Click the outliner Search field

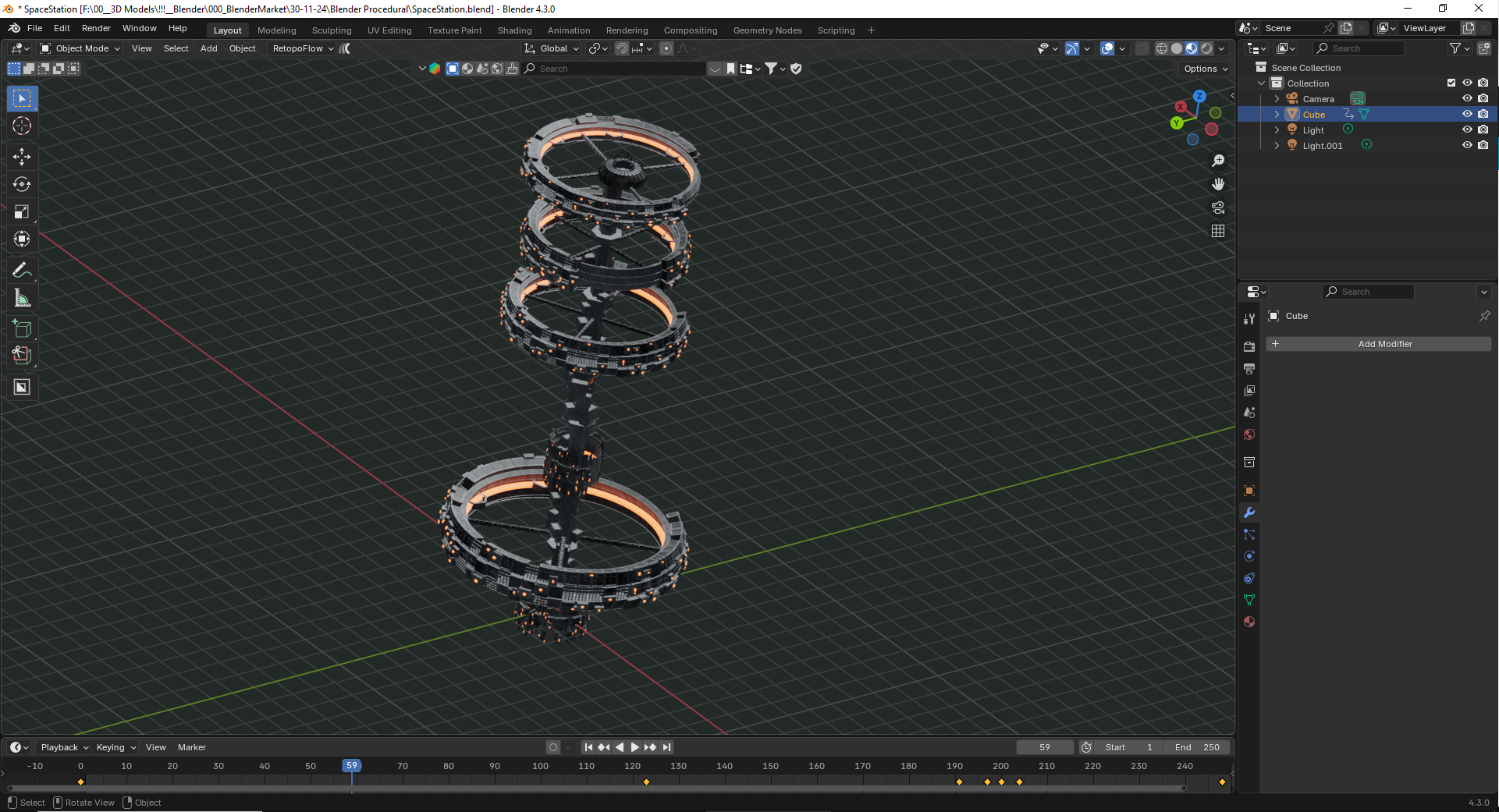click(1360, 48)
